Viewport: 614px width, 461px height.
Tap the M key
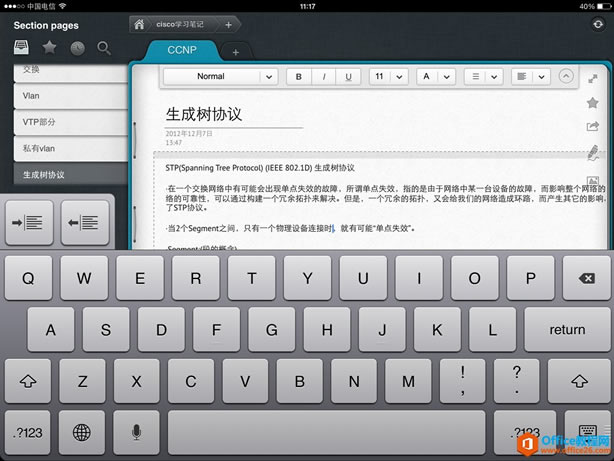click(408, 381)
